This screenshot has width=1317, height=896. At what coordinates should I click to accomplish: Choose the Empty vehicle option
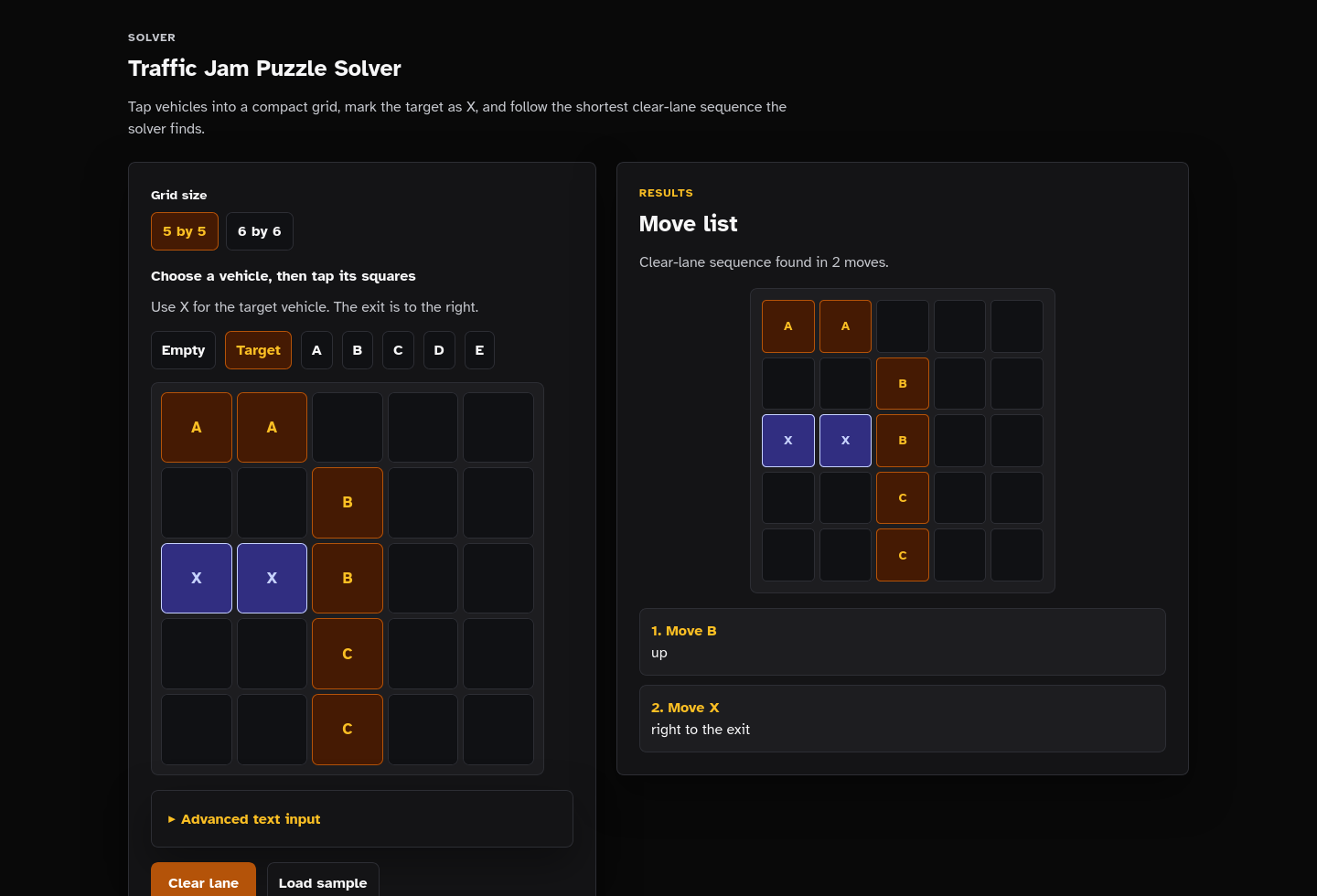[183, 350]
